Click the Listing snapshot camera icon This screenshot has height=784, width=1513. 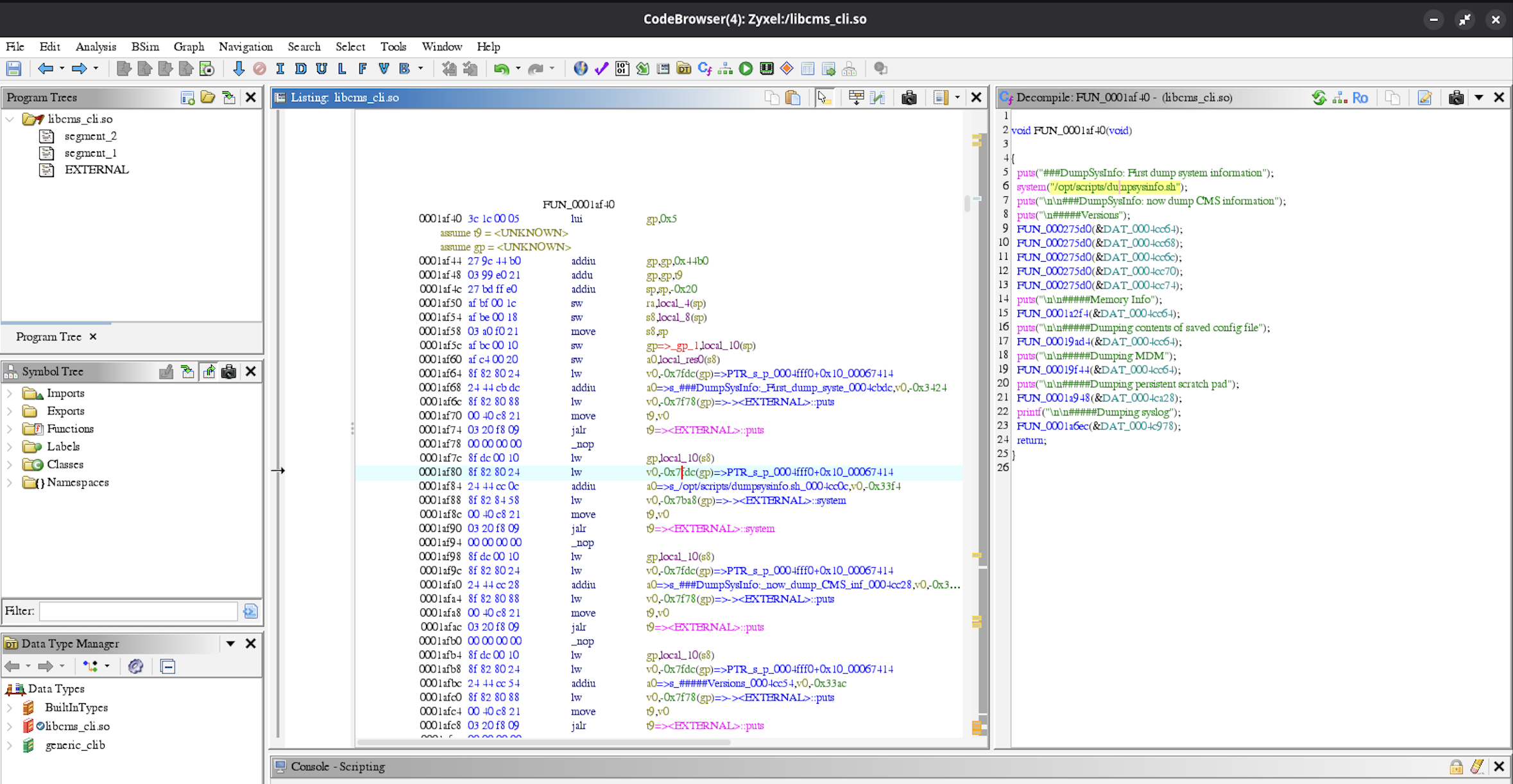(x=909, y=98)
